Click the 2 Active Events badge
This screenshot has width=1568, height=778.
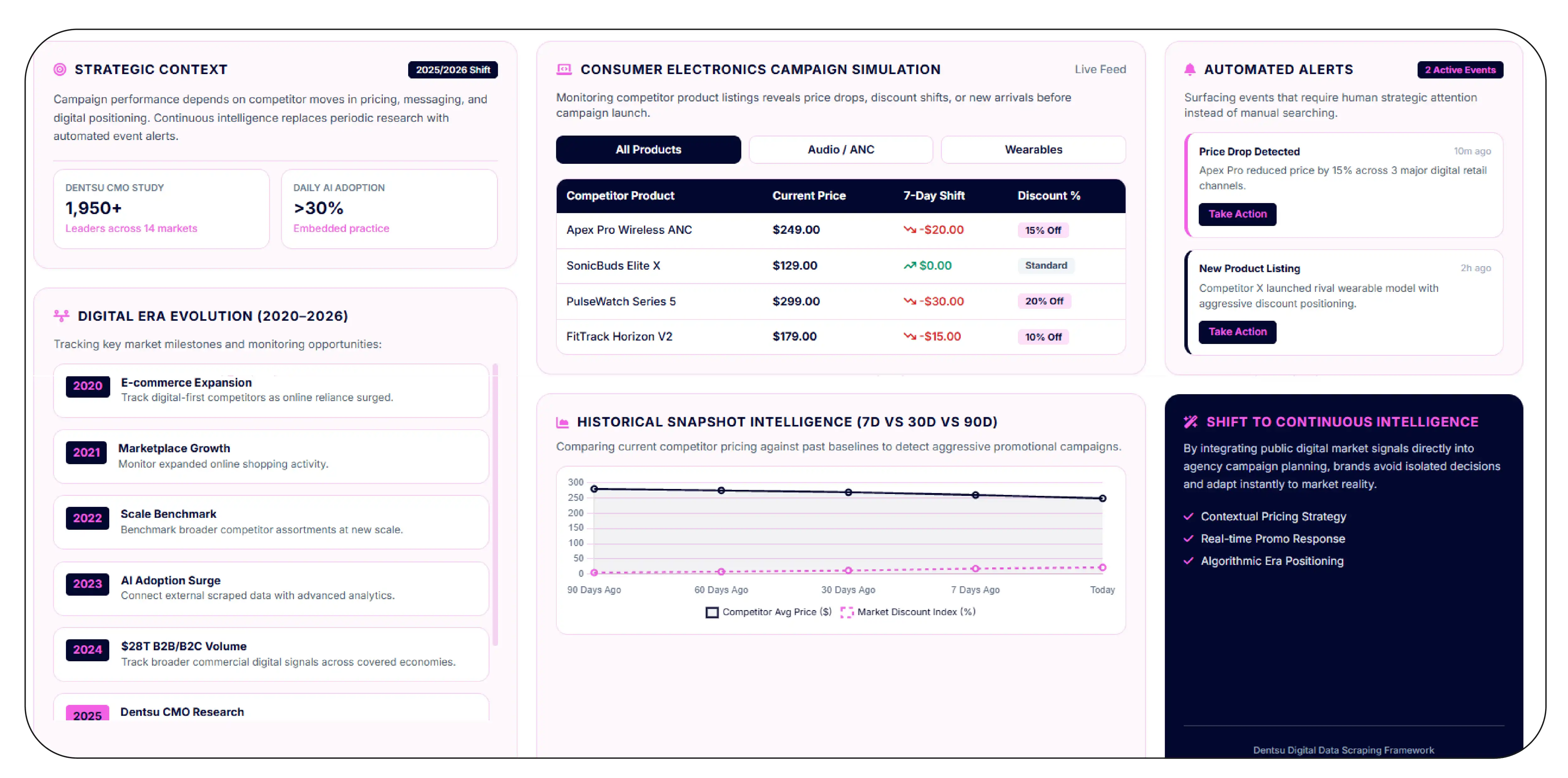point(1460,70)
